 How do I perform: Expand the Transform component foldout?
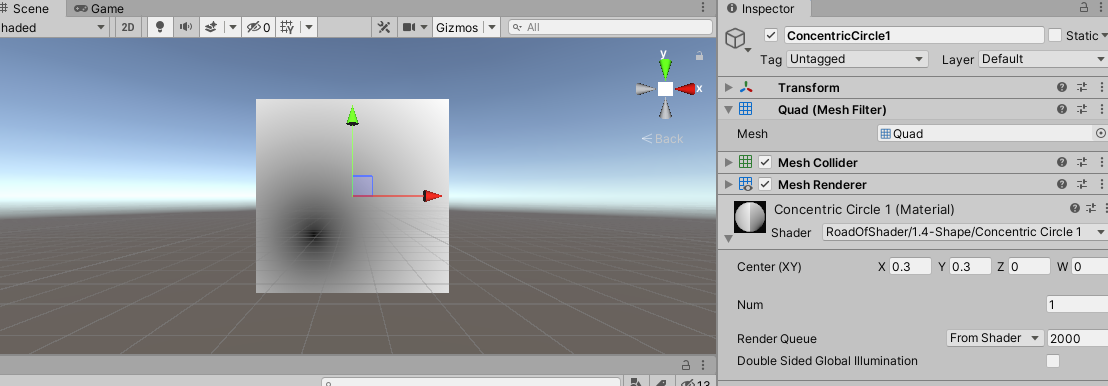(x=729, y=88)
